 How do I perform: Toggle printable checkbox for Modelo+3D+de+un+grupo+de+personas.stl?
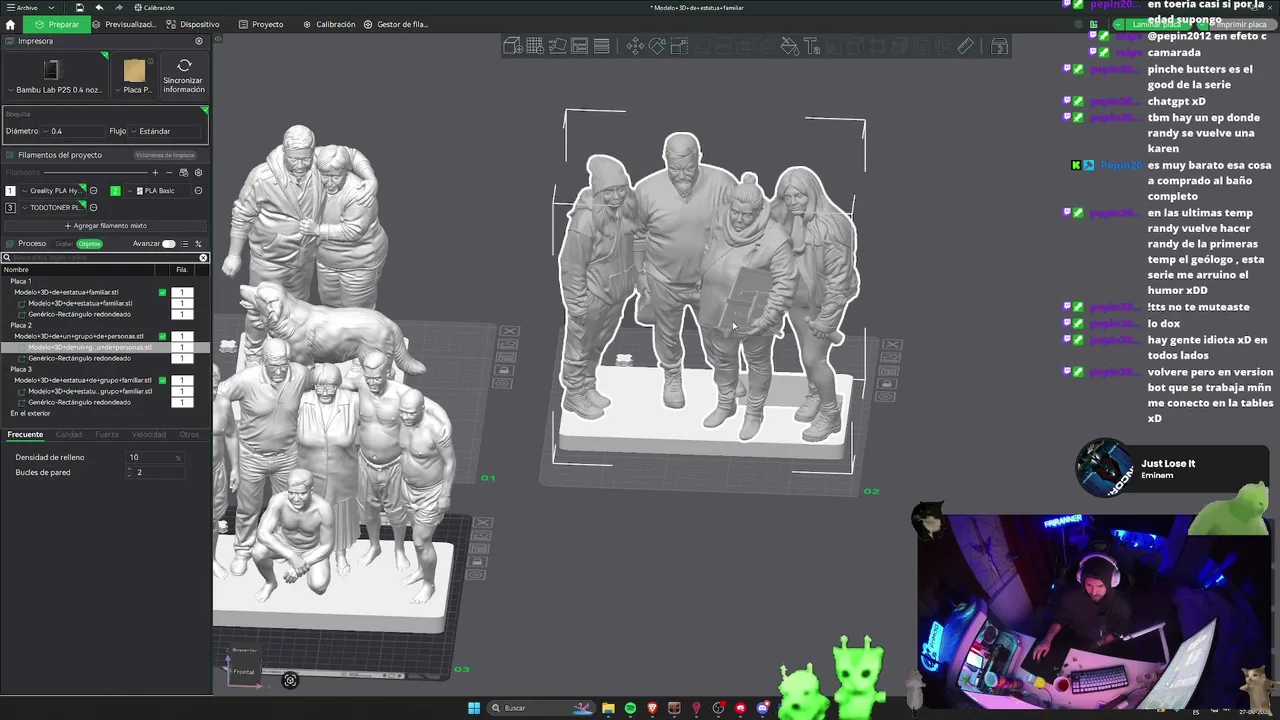point(162,337)
